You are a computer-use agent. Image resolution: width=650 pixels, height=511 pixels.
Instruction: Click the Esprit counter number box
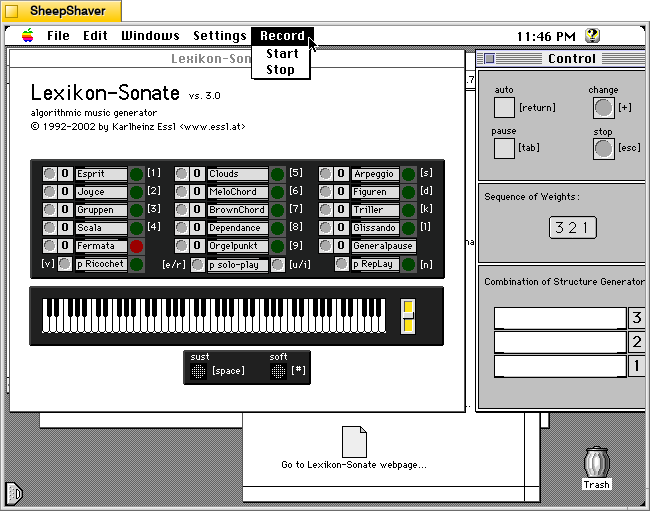pyautogui.click(x=65, y=174)
